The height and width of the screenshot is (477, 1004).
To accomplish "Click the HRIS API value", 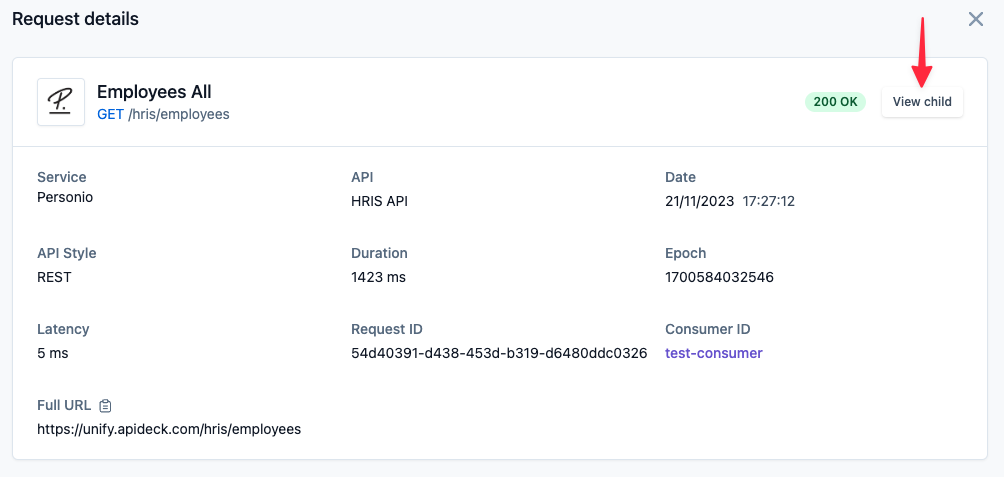I will click(x=380, y=202).
